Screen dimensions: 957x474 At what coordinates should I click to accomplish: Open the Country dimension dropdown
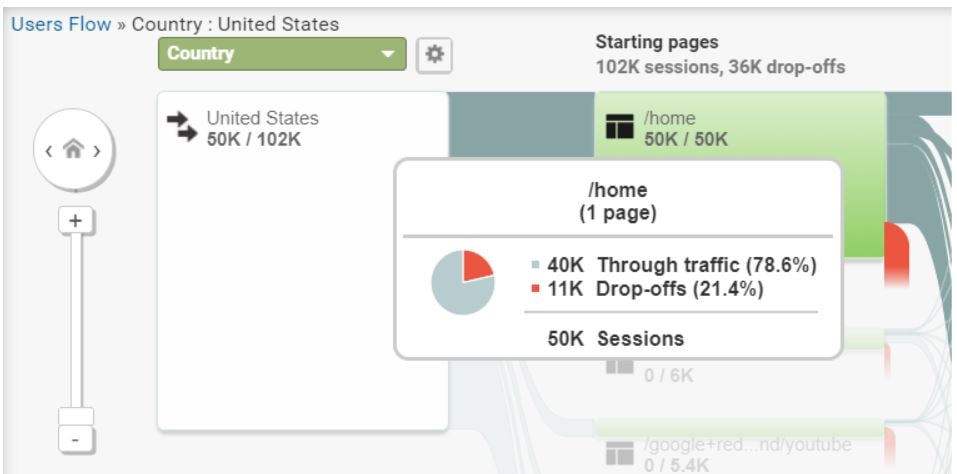(282, 54)
